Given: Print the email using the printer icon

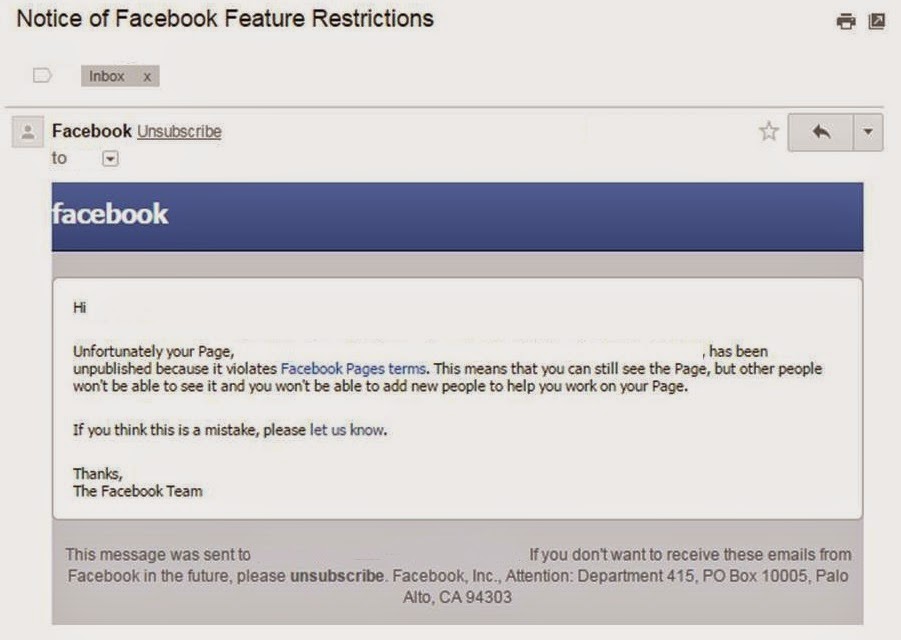Looking at the screenshot, I should (x=846, y=21).
